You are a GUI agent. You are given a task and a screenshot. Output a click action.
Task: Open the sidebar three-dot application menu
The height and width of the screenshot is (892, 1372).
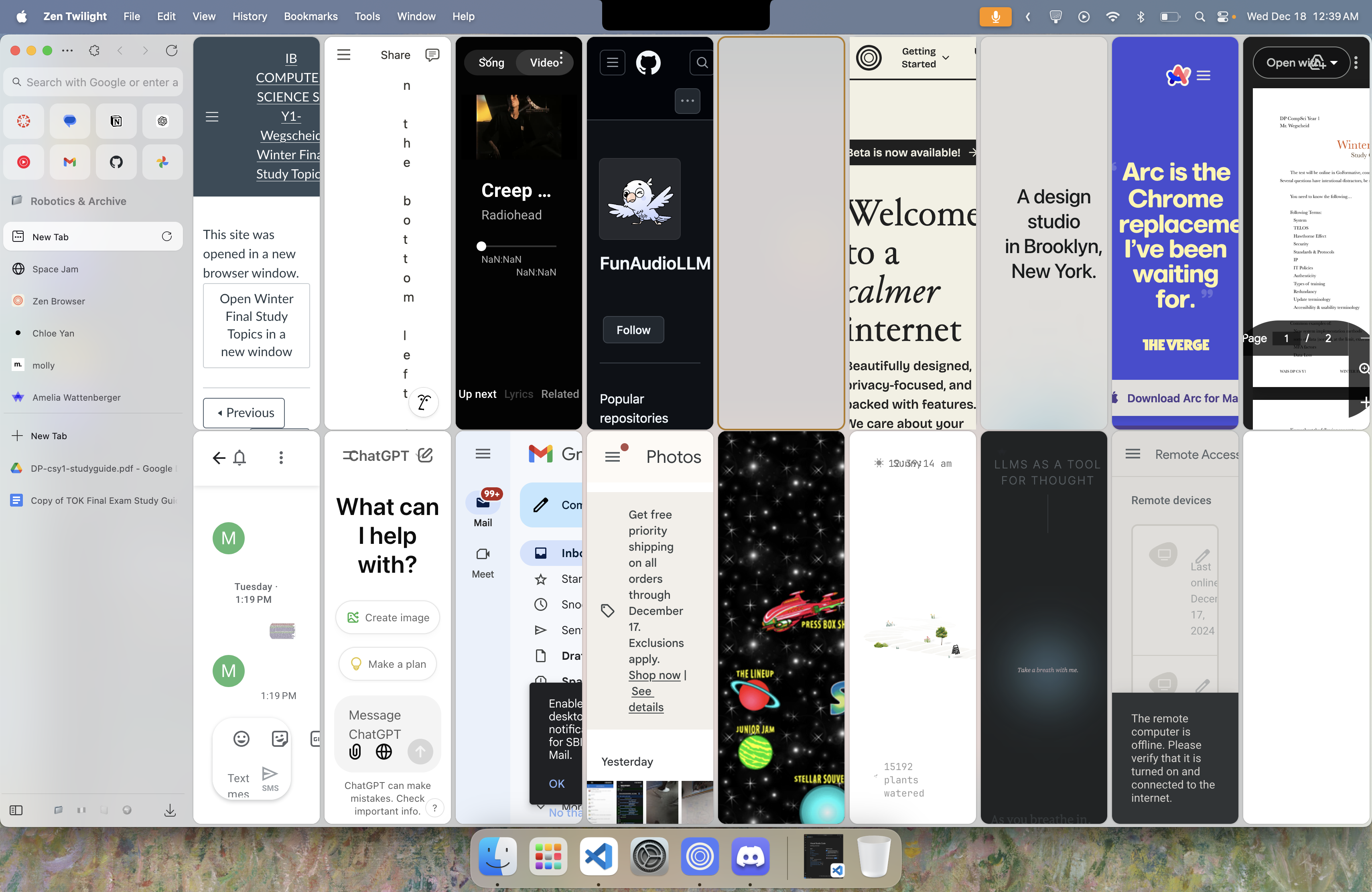[x=67, y=51]
